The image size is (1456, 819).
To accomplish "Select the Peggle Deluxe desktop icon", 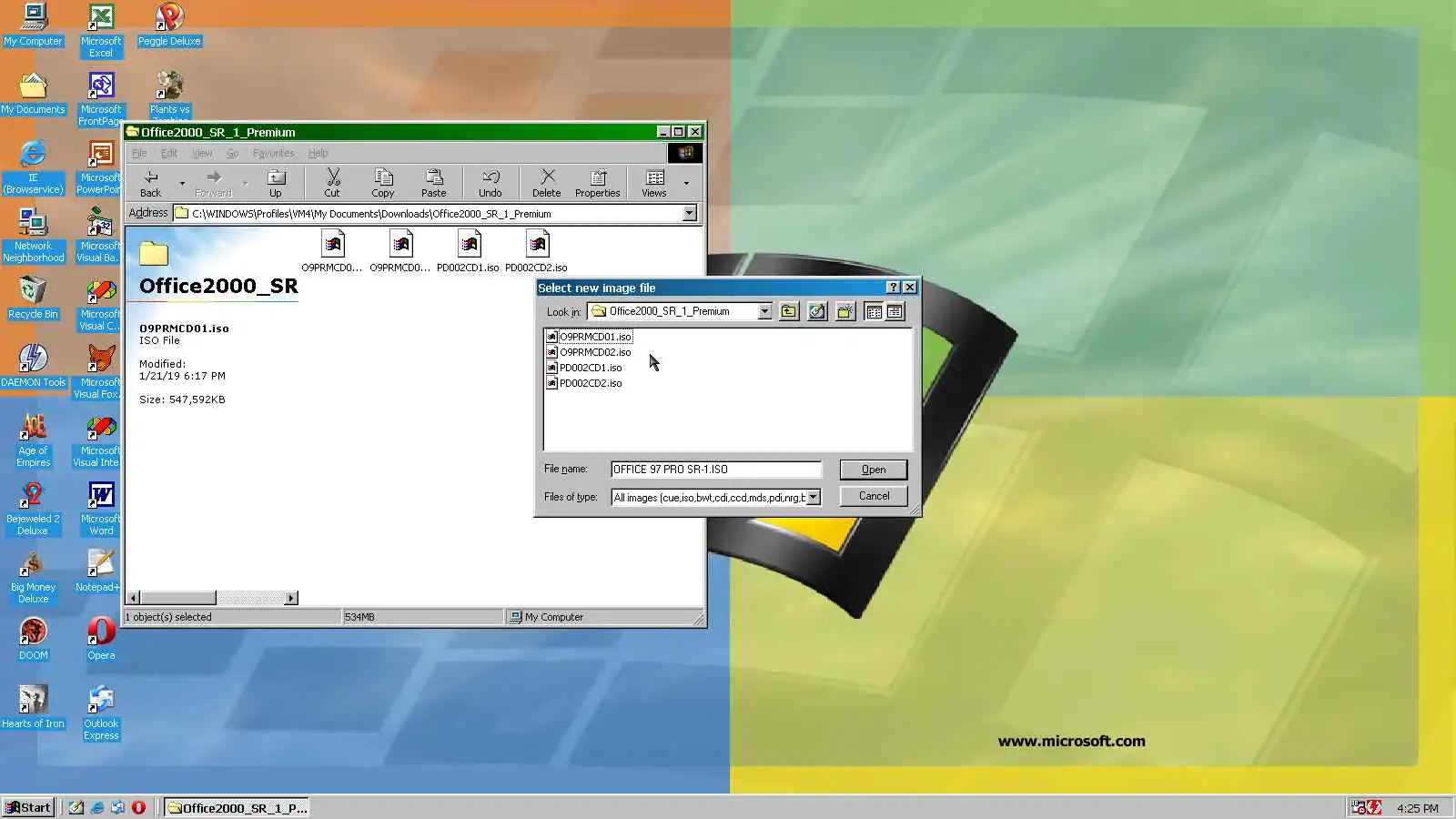I will point(169,25).
